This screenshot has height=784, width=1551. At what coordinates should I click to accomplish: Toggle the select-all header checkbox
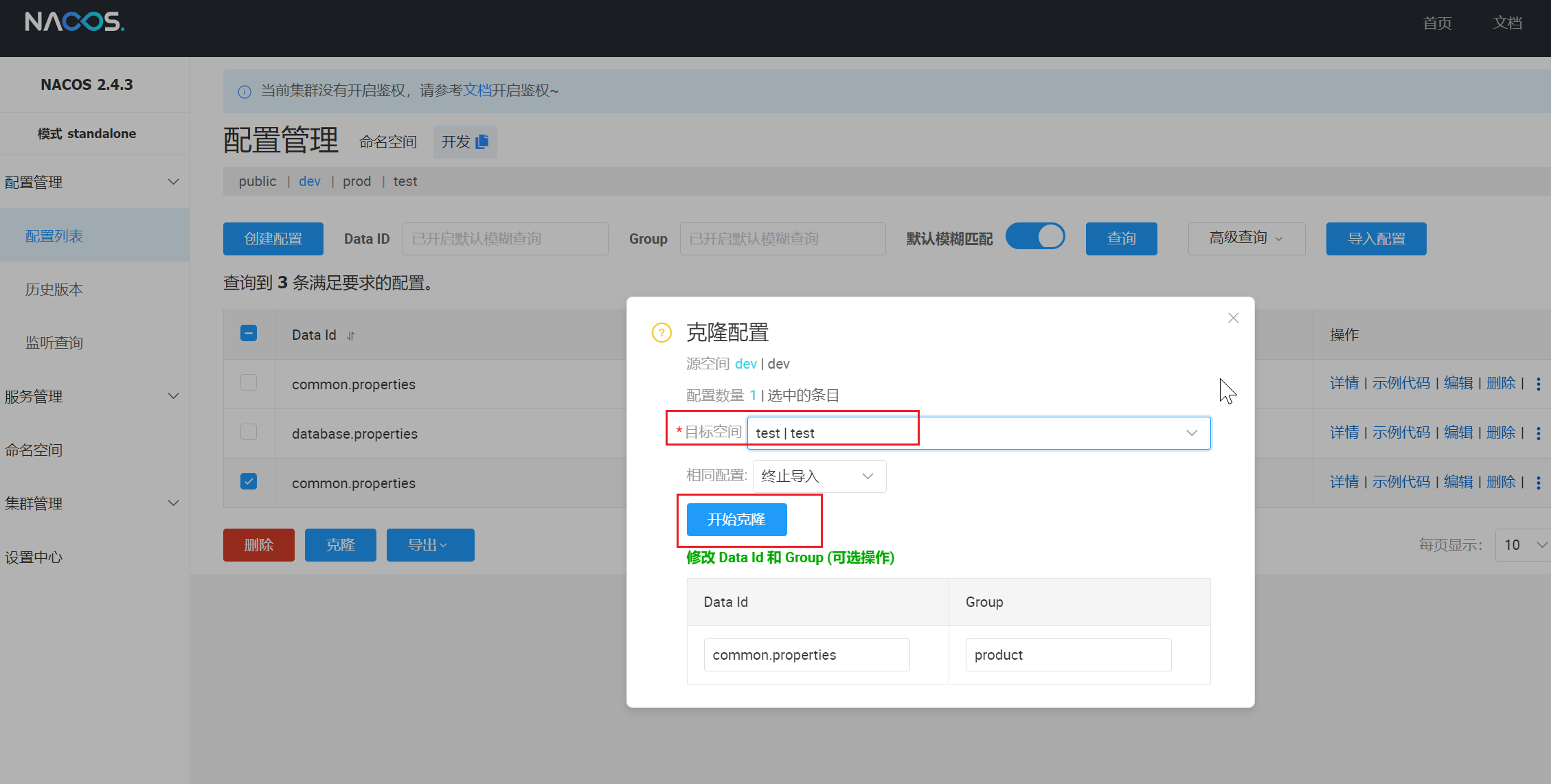[x=249, y=334]
